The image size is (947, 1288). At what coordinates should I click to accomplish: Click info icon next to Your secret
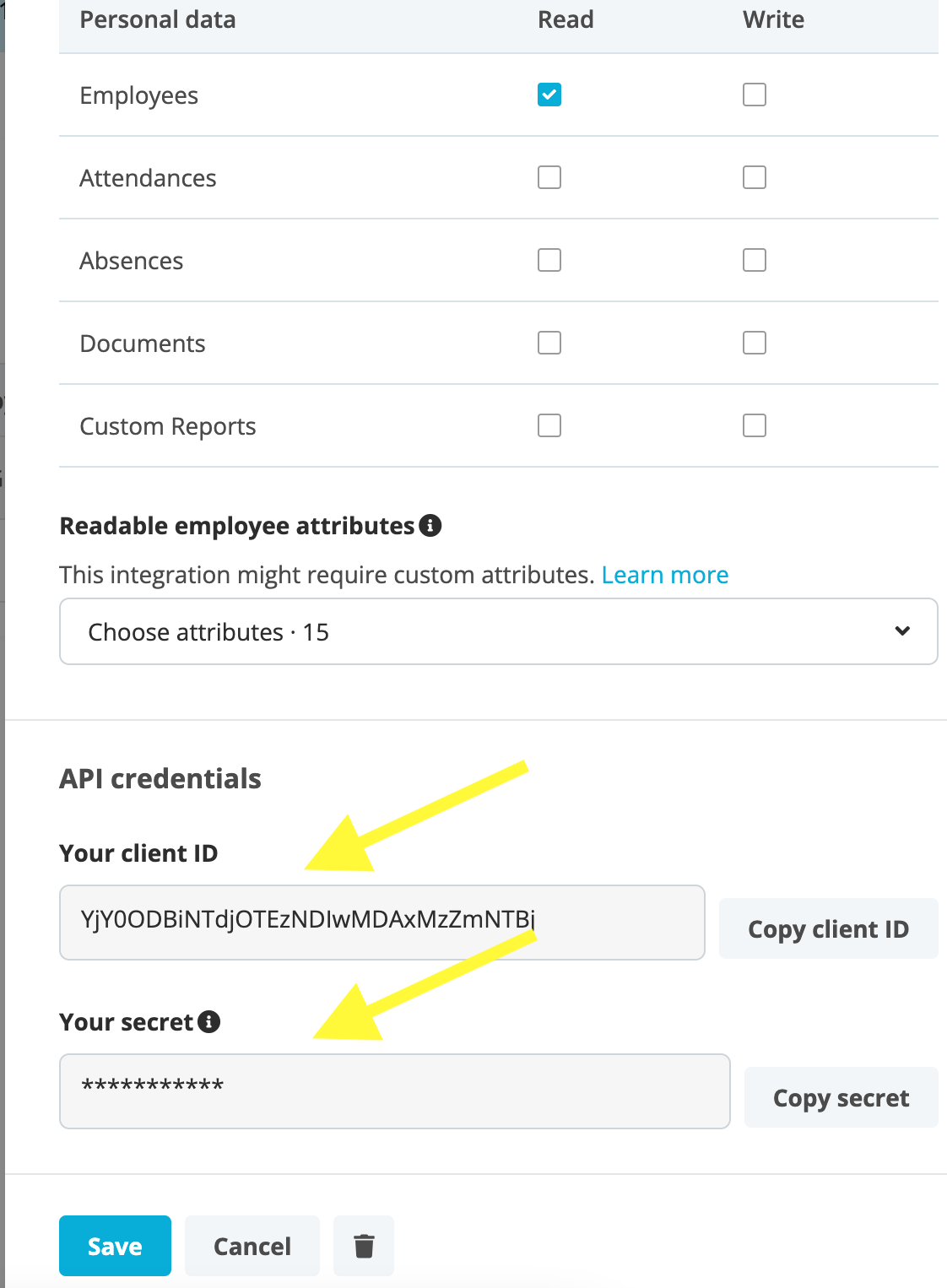209,1022
